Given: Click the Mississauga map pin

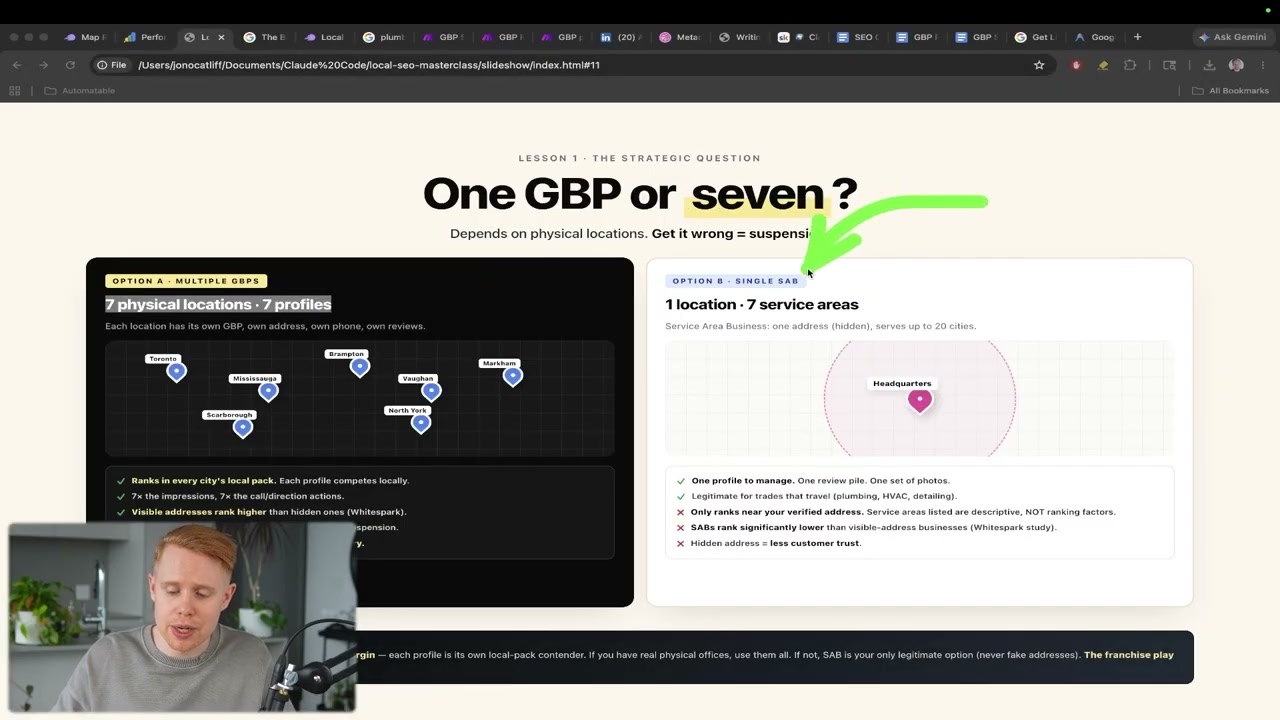Looking at the screenshot, I should pos(268,392).
